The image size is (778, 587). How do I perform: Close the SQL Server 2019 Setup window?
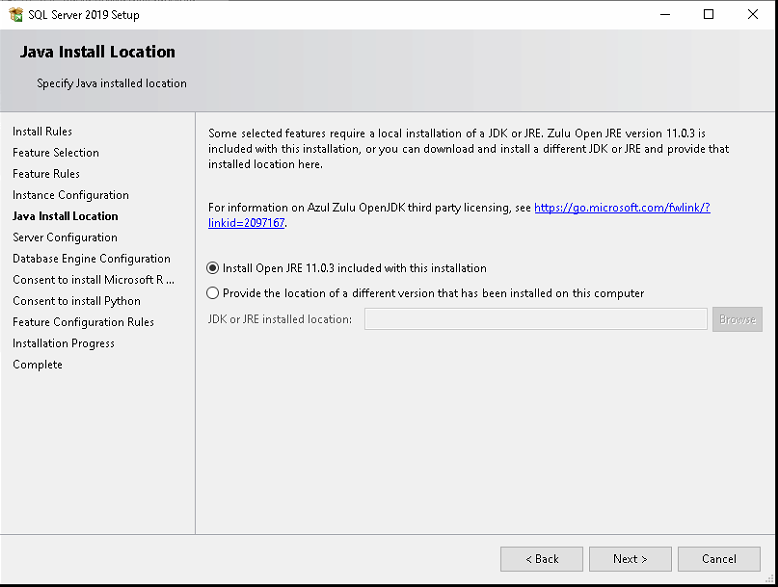click(x=753, y=14)
